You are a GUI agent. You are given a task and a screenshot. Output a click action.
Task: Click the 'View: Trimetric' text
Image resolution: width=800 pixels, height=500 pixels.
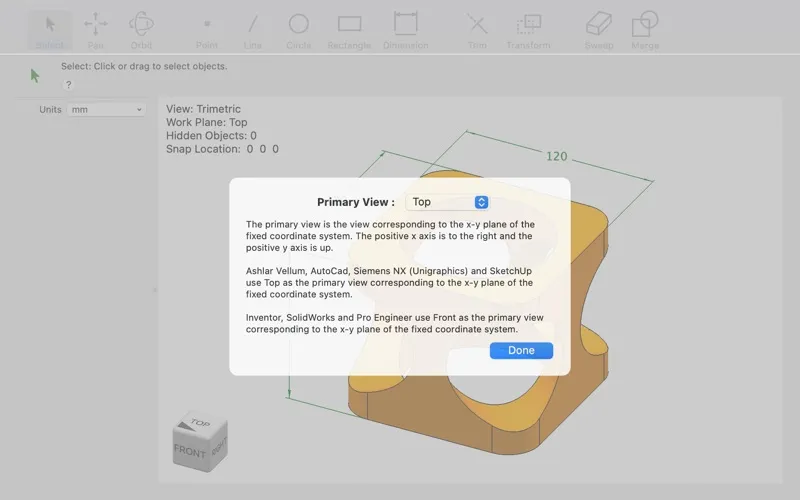tap(203, 109)
